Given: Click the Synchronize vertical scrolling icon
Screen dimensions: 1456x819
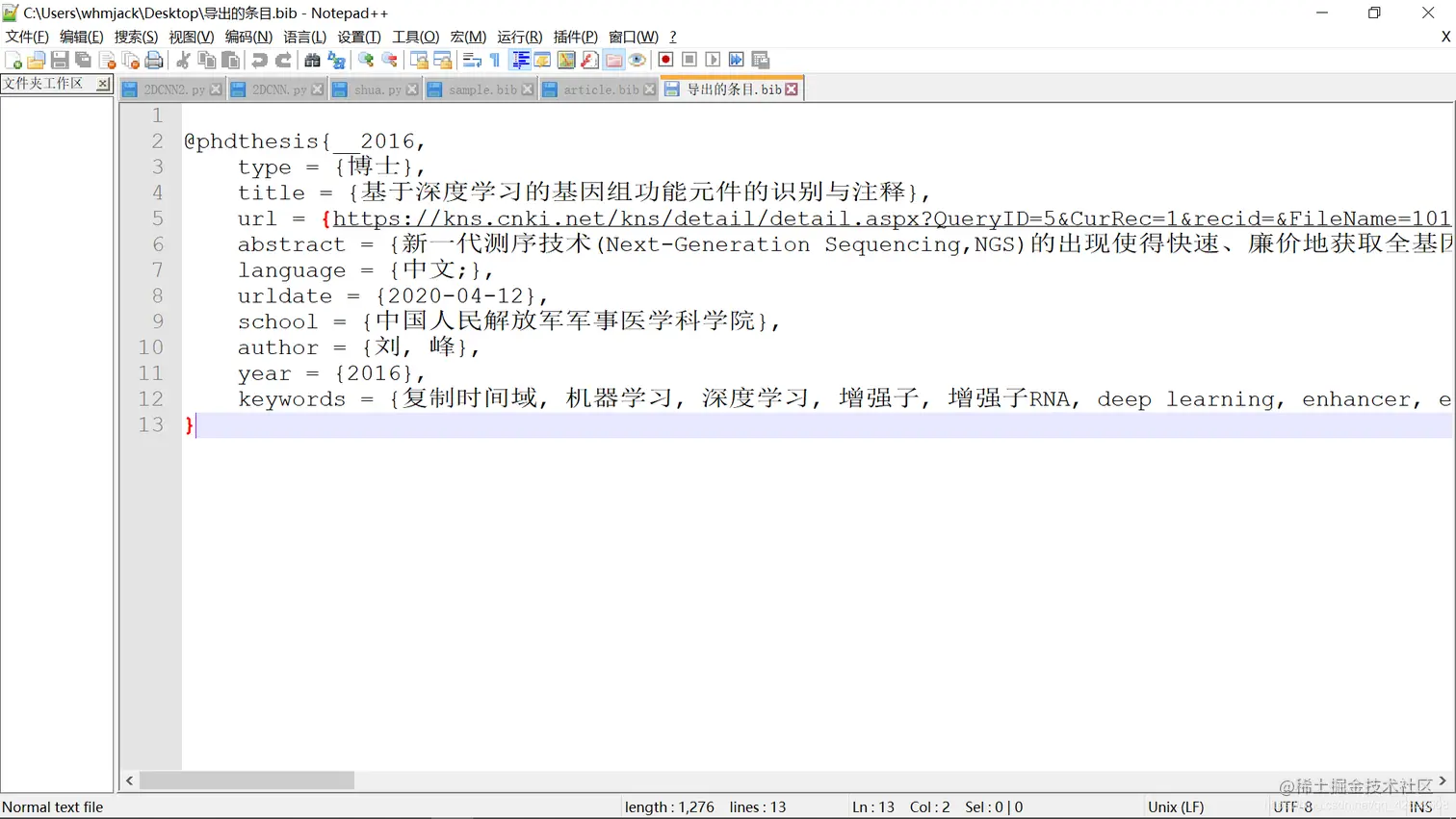Looking at the screenshot, I should [x=419, y=60].
